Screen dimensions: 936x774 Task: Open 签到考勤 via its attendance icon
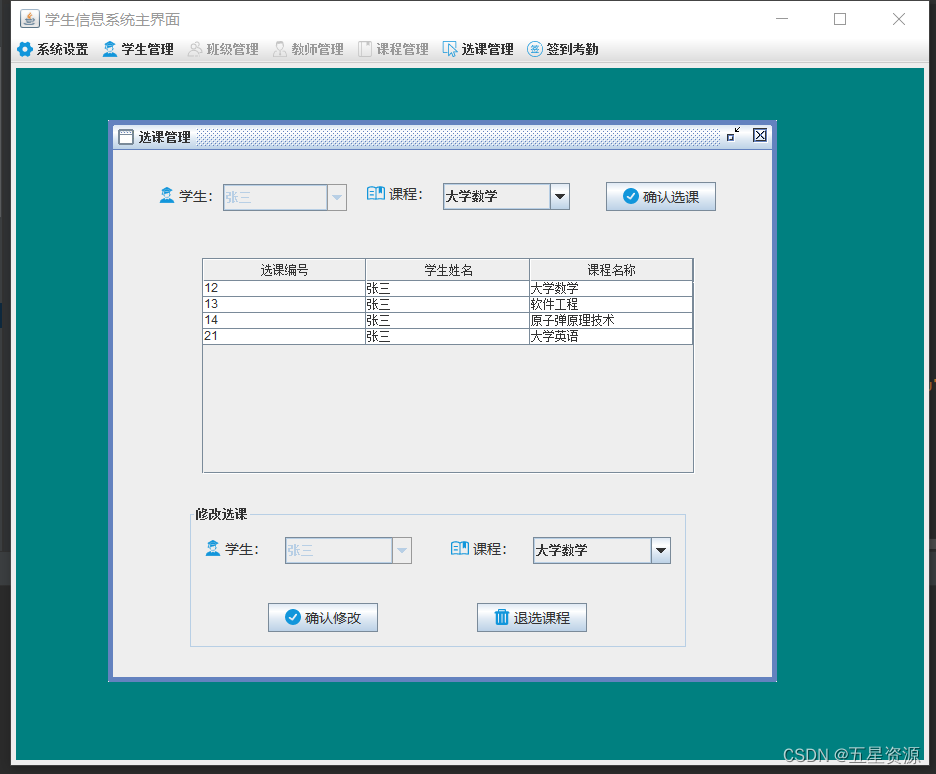point(533,47)
